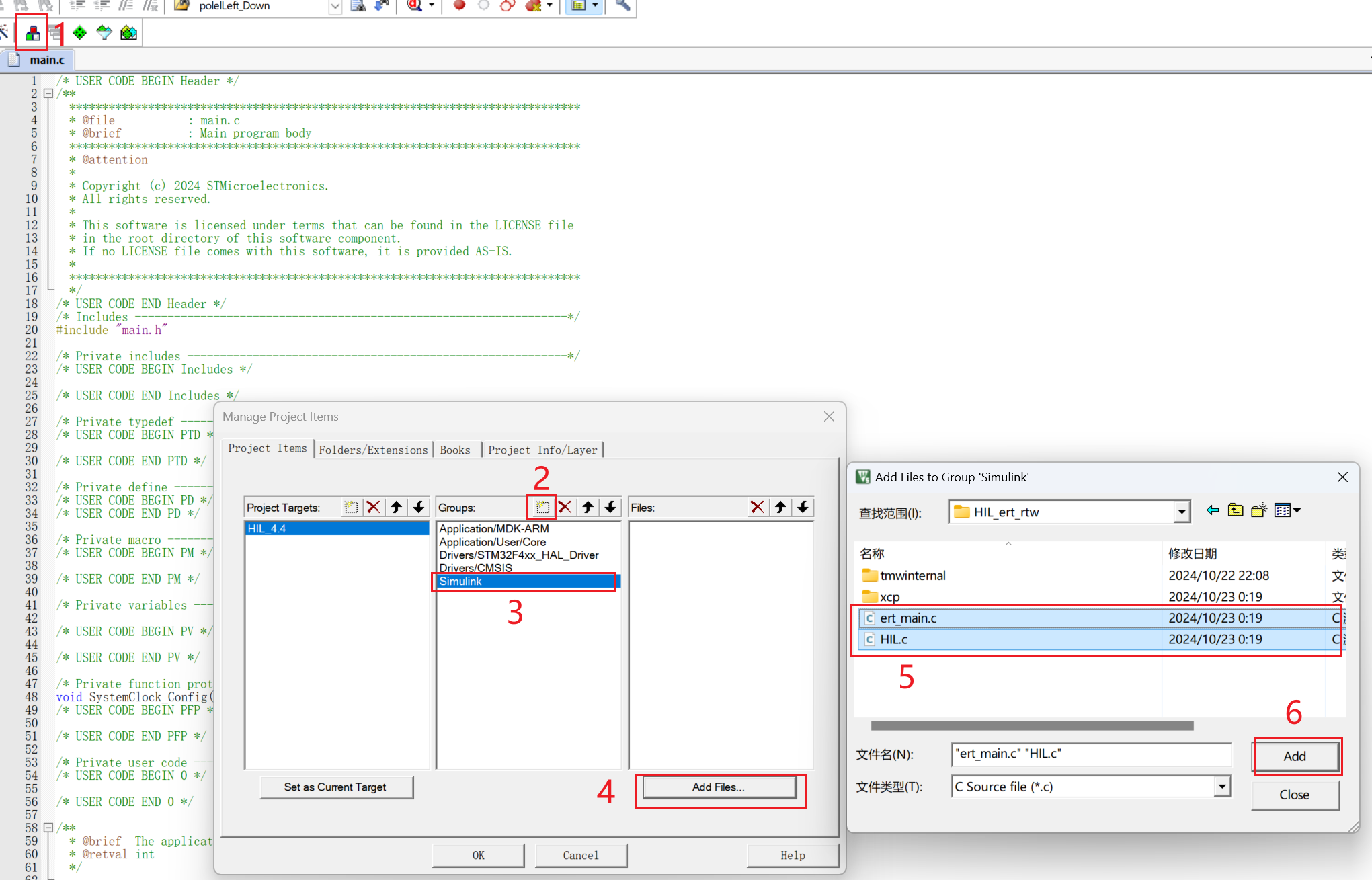
Task: Select the HIL_4.4 project target
Action: [x=337, y=528]
